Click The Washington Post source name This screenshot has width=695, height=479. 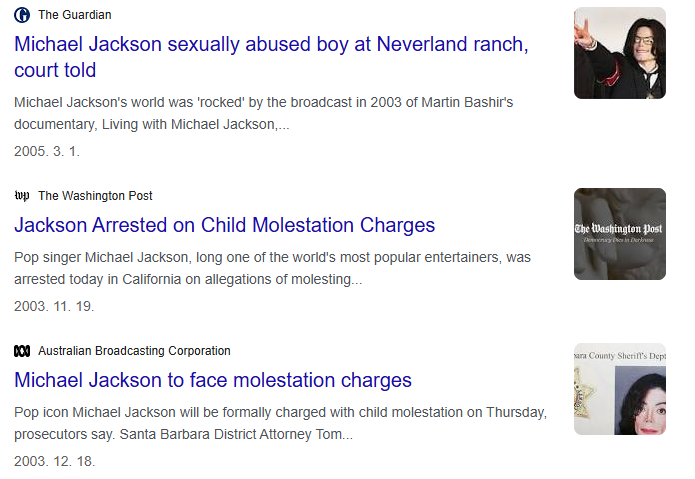[95, 196]
